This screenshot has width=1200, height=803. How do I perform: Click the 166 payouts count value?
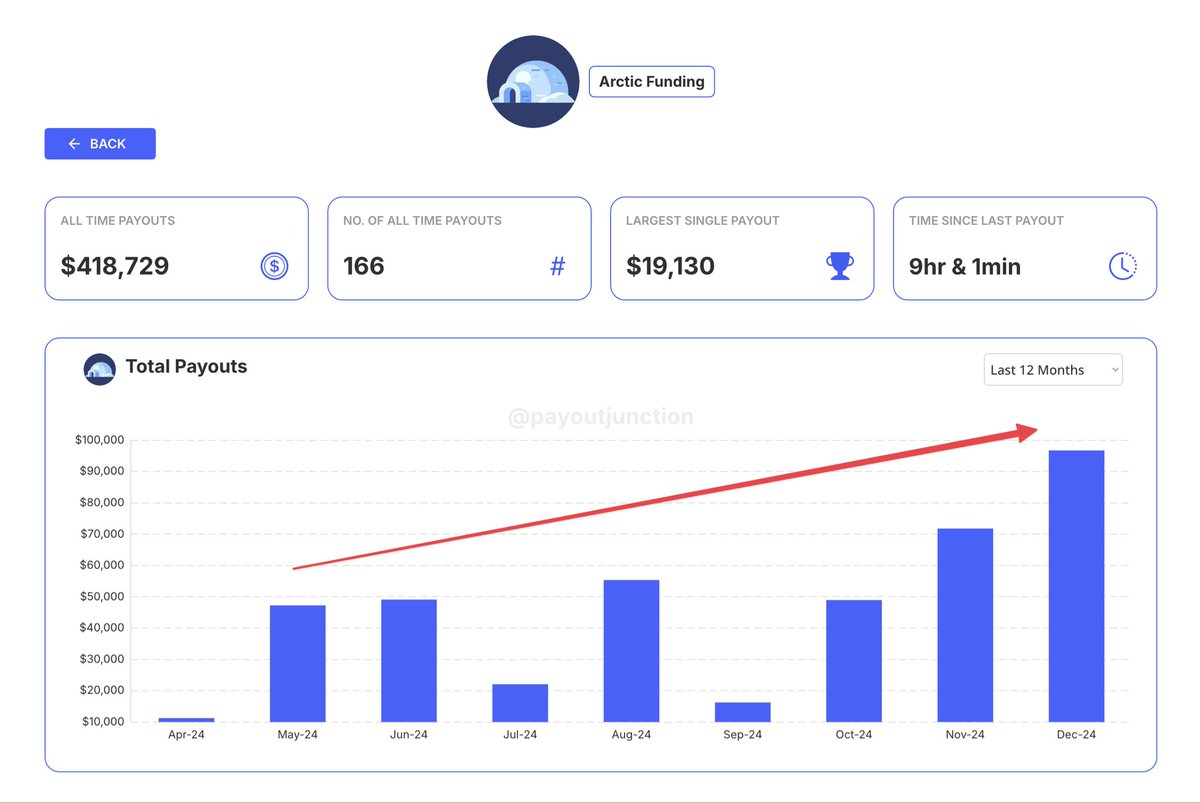364,266
